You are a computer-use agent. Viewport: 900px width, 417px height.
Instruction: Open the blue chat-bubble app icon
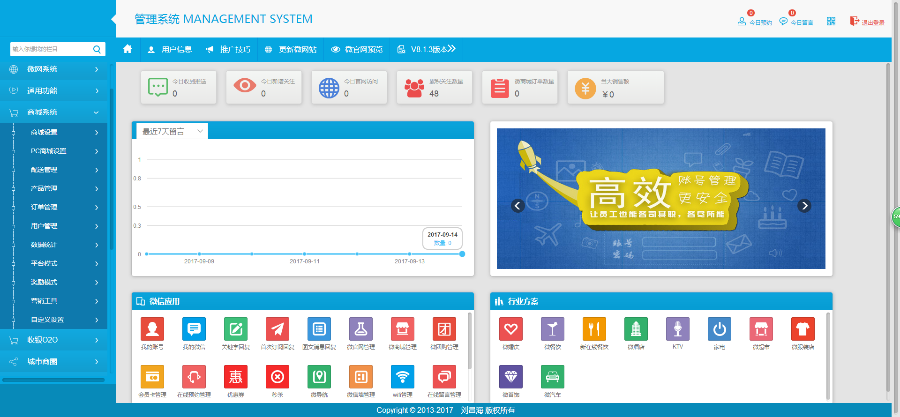click(x=193, y=329)
